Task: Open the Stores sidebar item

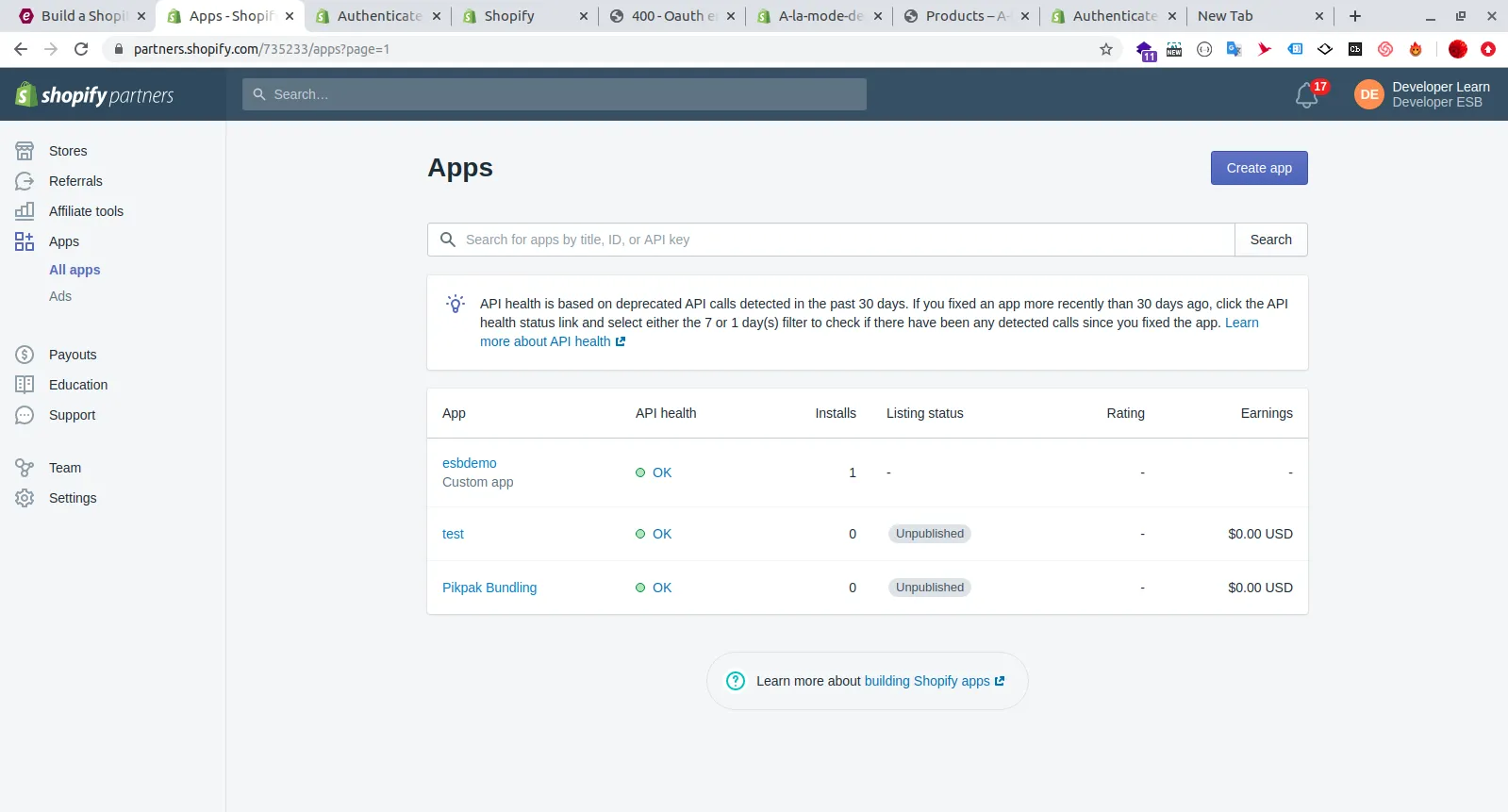Action: pos(68,151)
